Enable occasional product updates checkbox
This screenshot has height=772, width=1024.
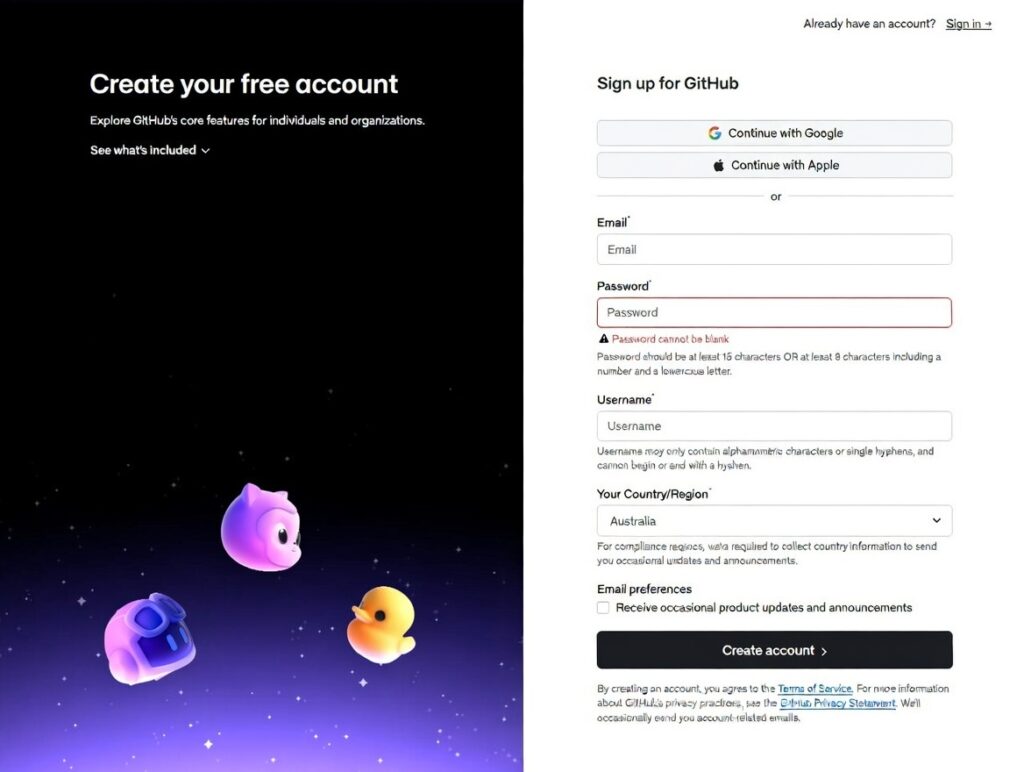[x=603, y=607]
